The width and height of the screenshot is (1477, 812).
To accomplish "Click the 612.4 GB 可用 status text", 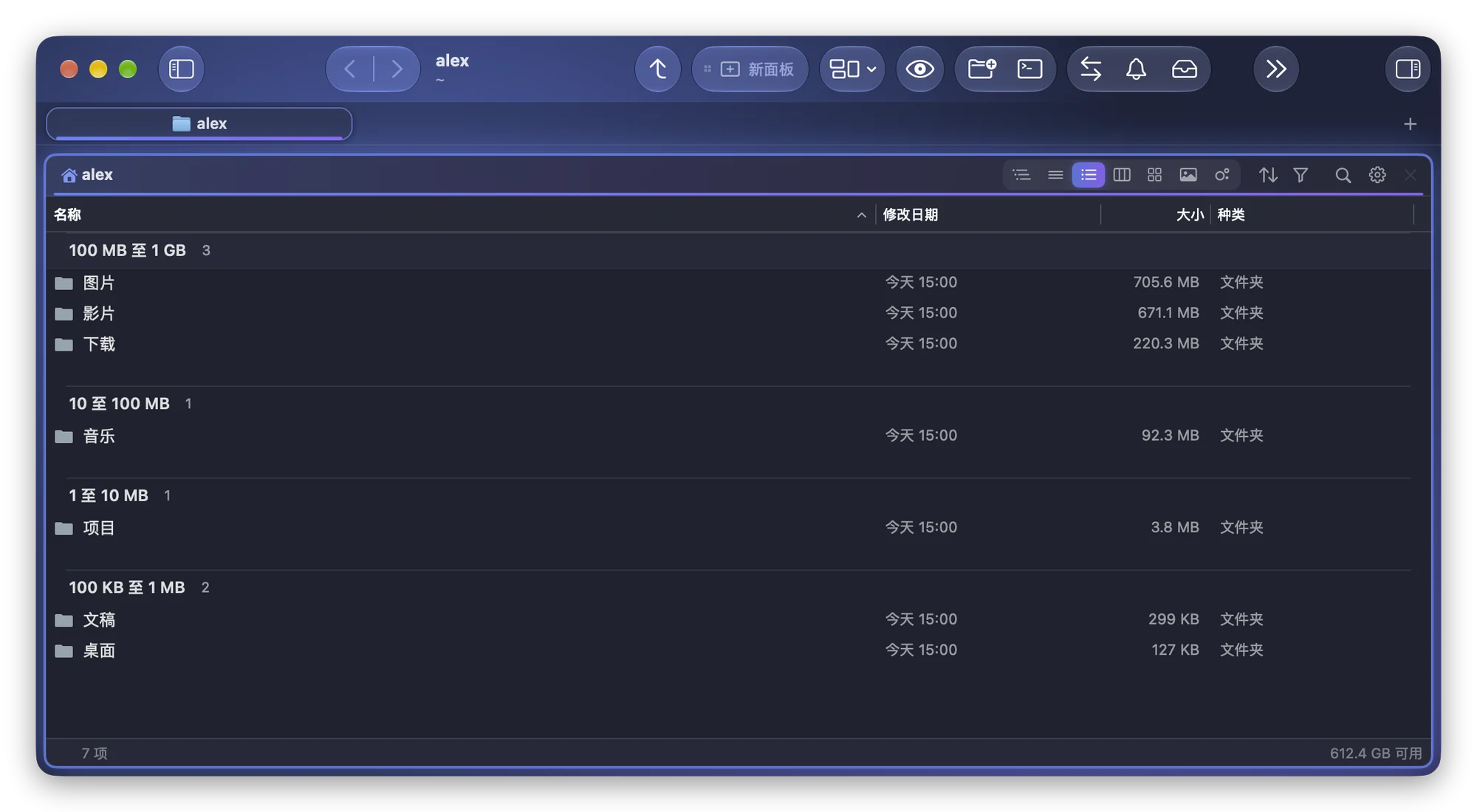I will (1376, 753).
